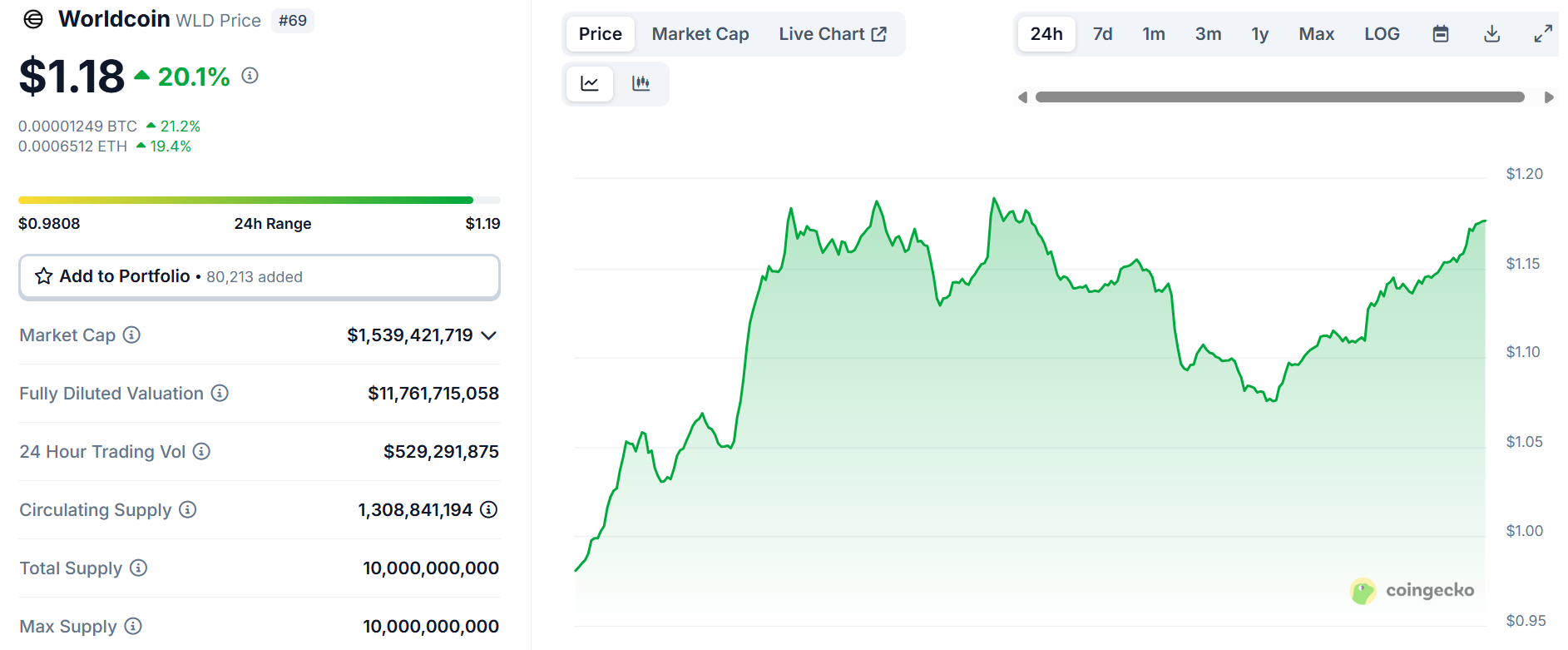Click right arrow of chart range scrollbar

coord(1549,97)
